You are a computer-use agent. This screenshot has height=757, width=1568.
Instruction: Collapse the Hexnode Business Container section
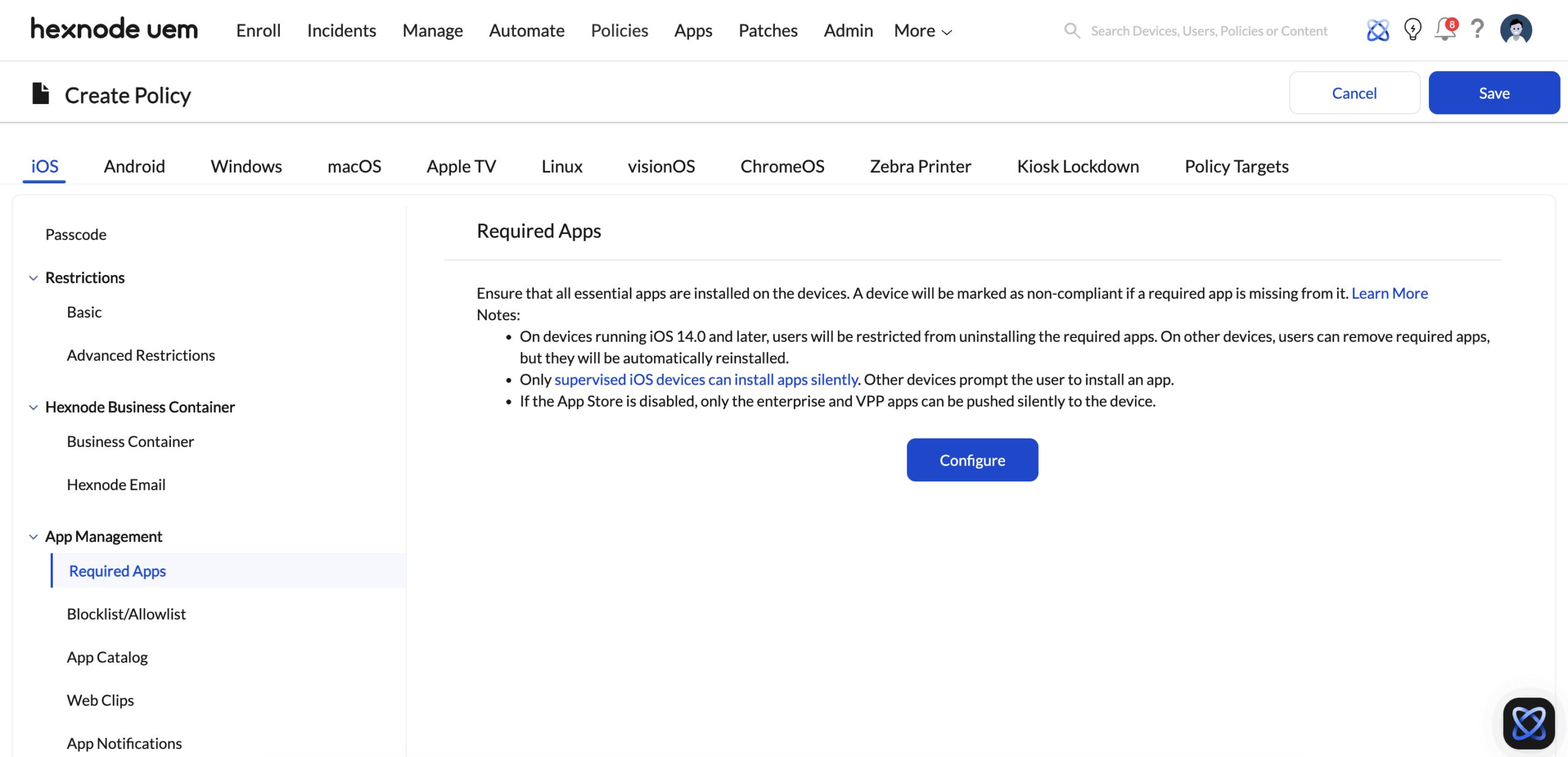(33, 407)
